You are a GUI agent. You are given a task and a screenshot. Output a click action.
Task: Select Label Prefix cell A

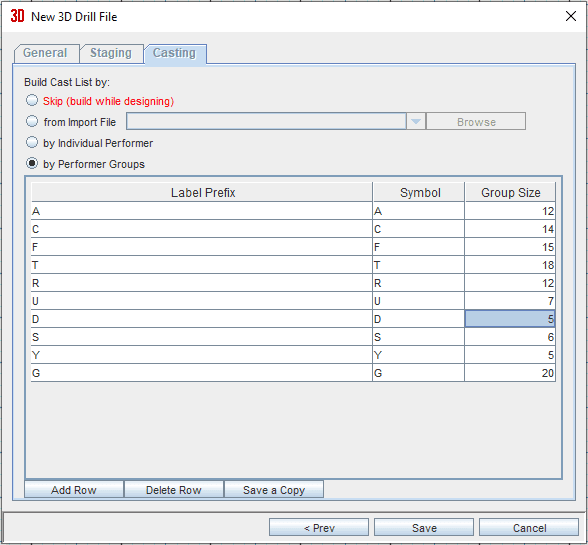[x=202, y=211]
